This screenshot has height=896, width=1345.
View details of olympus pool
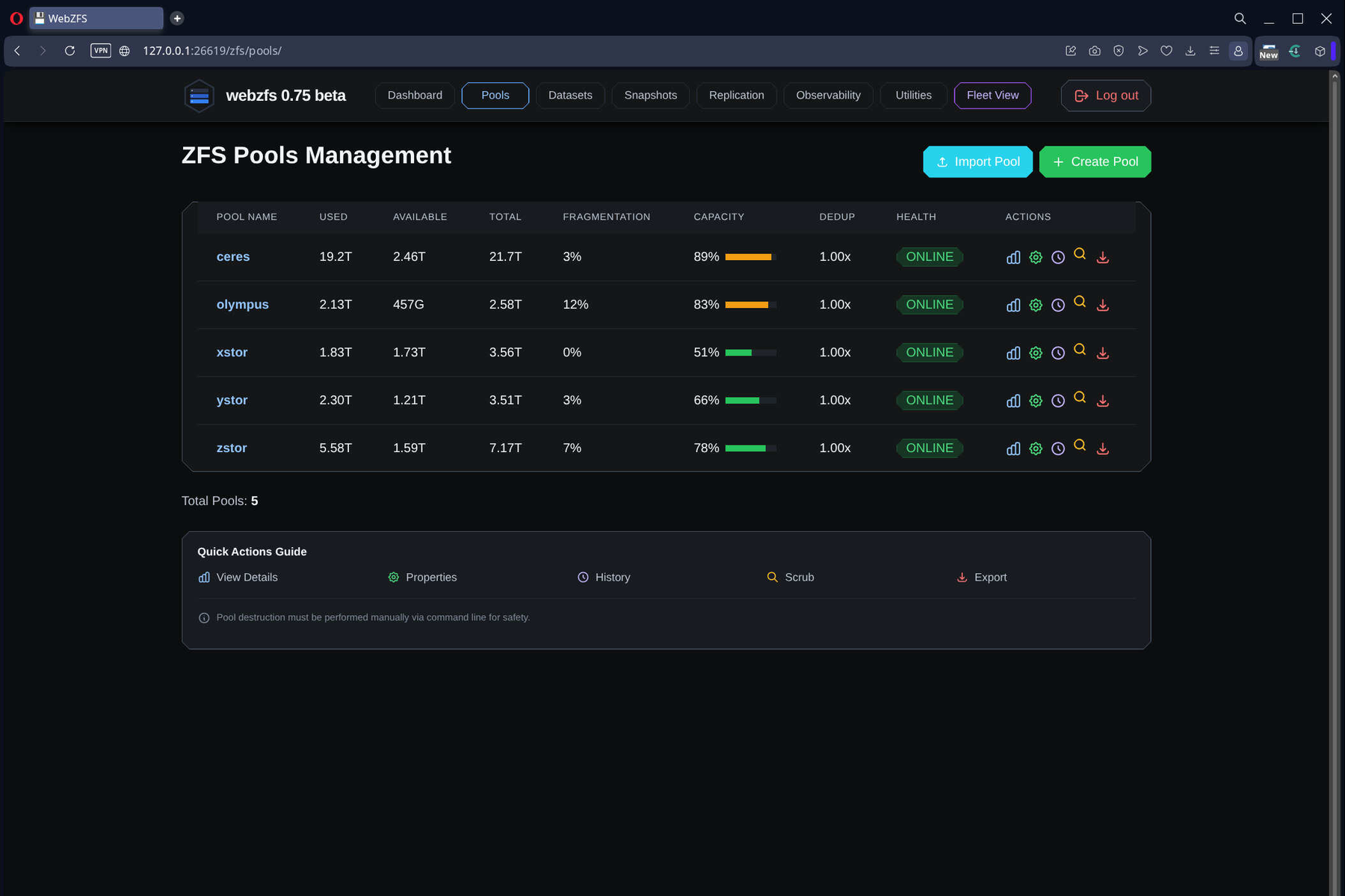point(1012,305)
